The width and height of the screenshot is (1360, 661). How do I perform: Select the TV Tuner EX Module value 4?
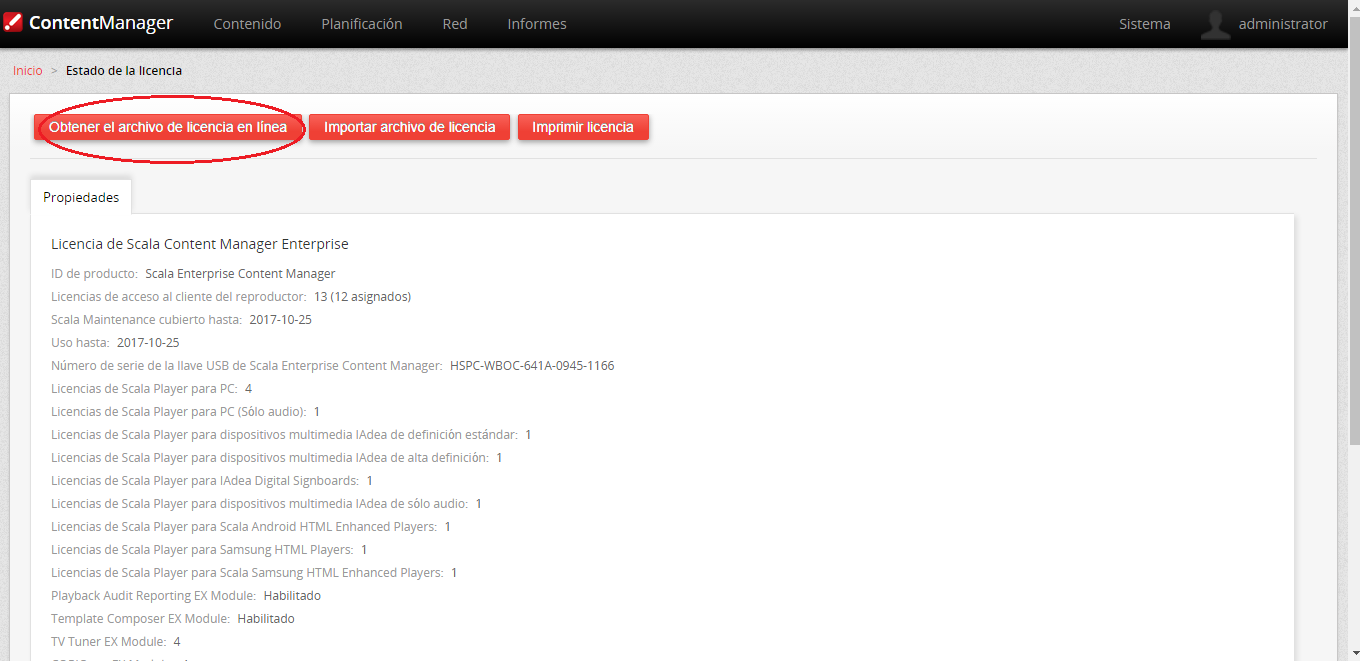click(x=177, y=642)
